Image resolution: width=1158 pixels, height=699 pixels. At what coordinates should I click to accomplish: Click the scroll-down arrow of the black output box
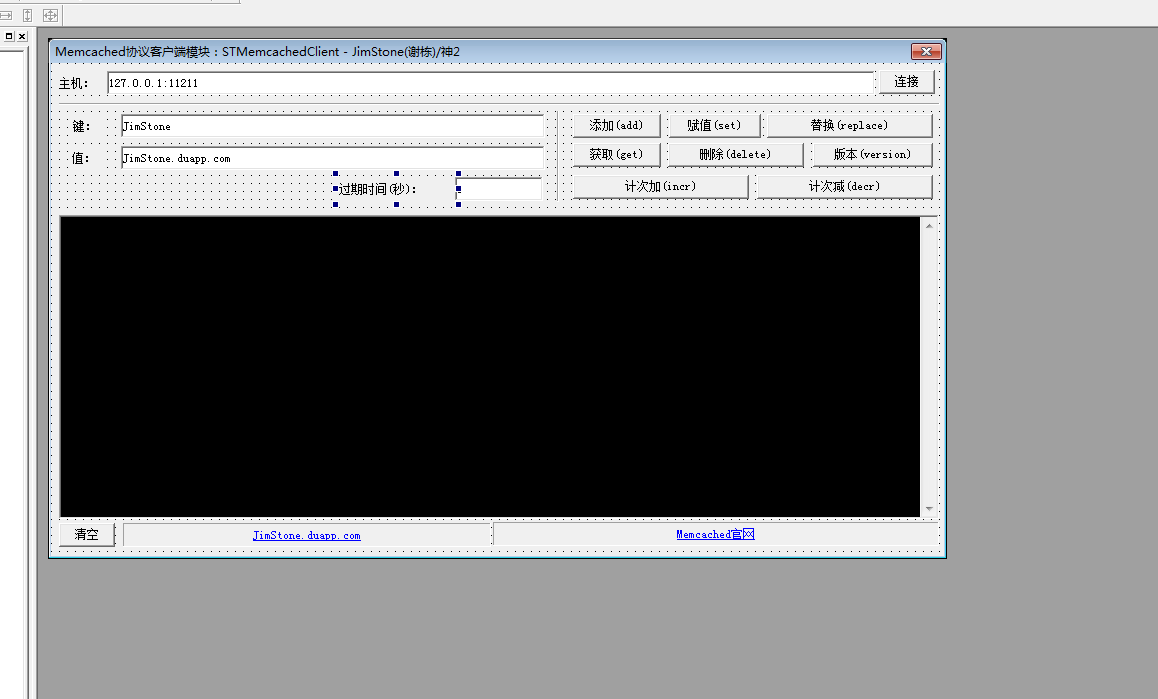929,509
